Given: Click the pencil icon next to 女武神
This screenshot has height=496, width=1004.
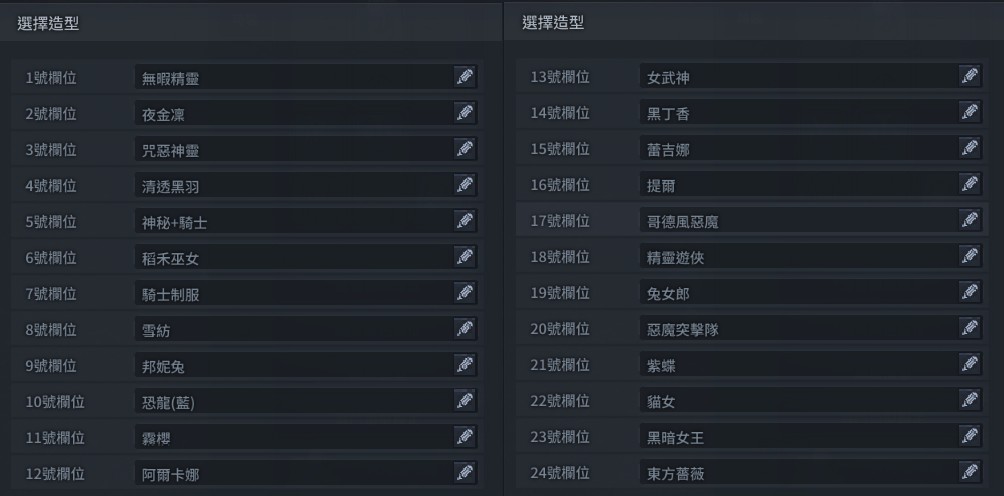Looking at the screenshot, I should pyautogui.click(x=969, y=76).
